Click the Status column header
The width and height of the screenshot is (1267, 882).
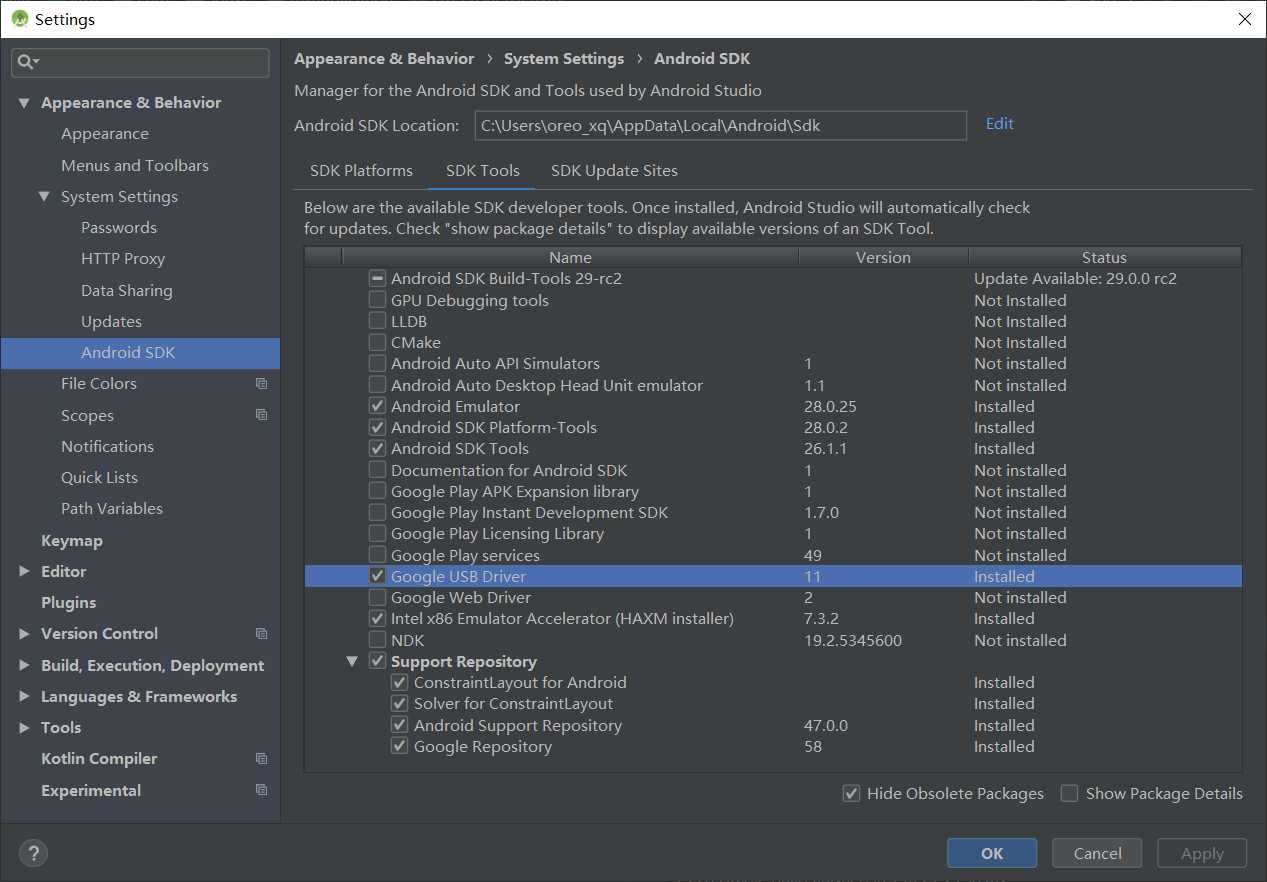pos(1104,257)
